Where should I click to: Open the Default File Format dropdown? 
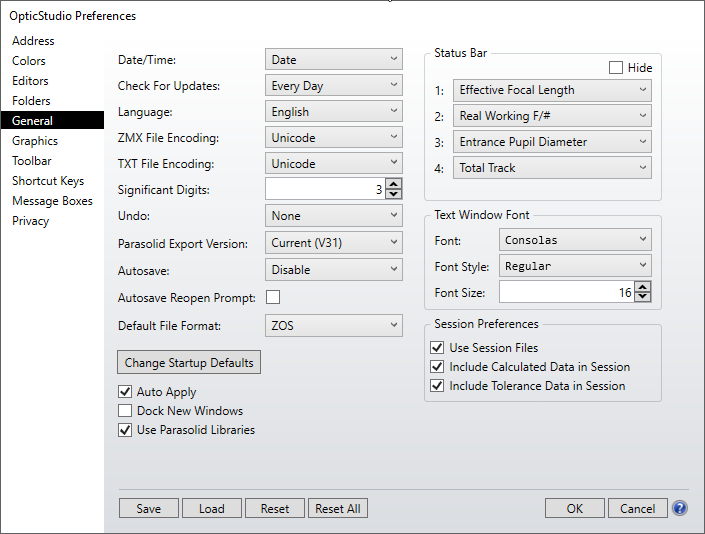coord(333,325)
